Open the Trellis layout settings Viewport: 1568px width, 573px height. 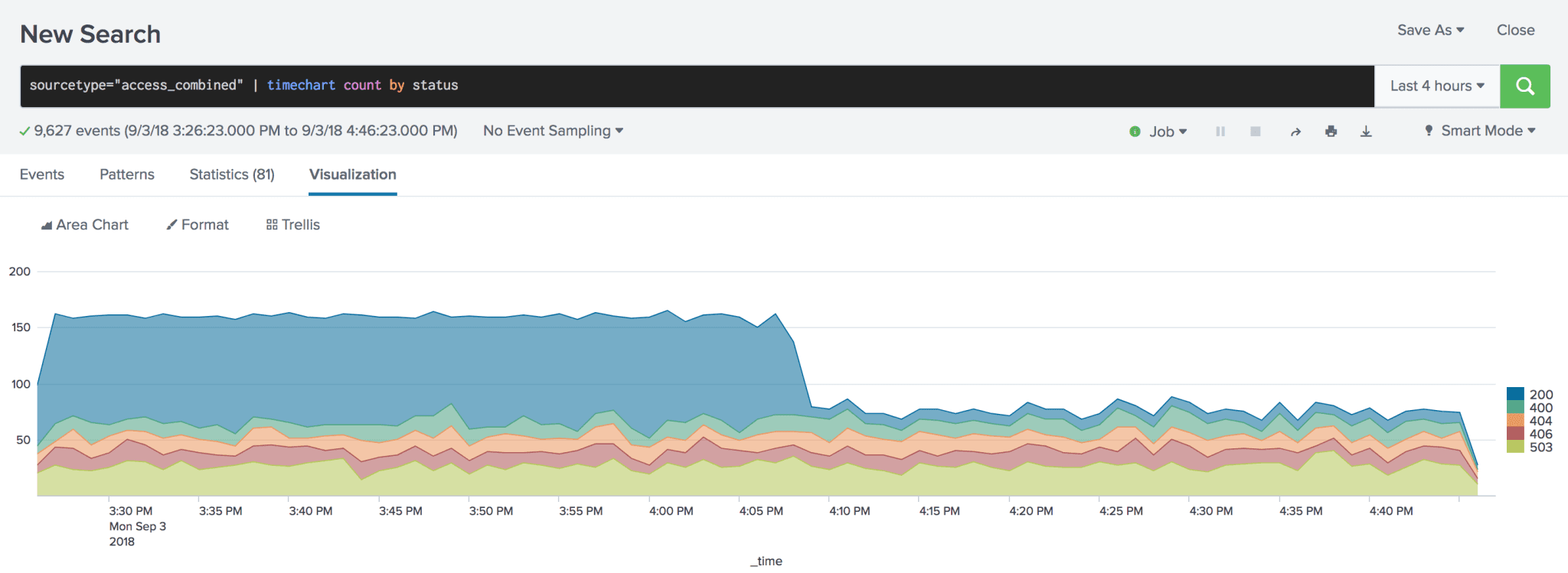click(x=293, y=225)
